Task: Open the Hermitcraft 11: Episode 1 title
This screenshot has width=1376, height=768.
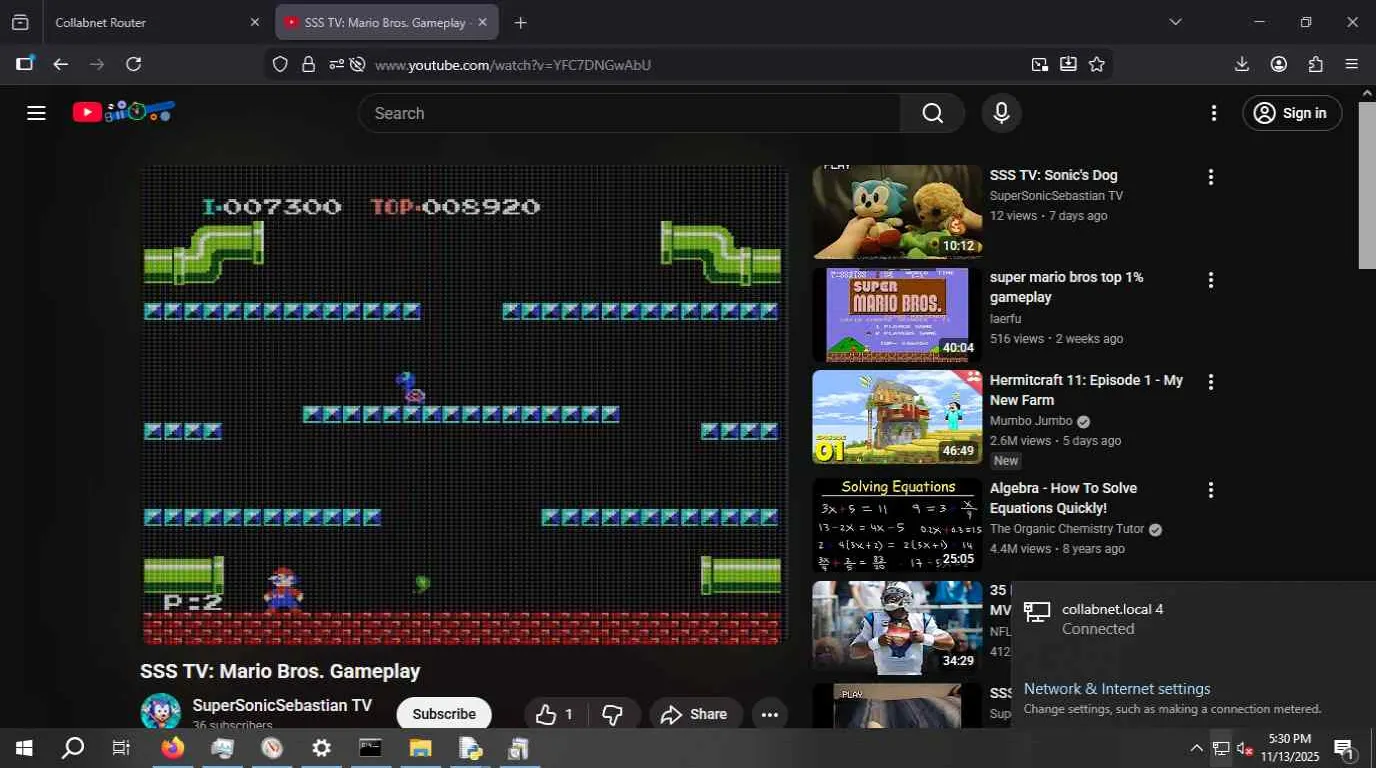Action: point(1087,390)
